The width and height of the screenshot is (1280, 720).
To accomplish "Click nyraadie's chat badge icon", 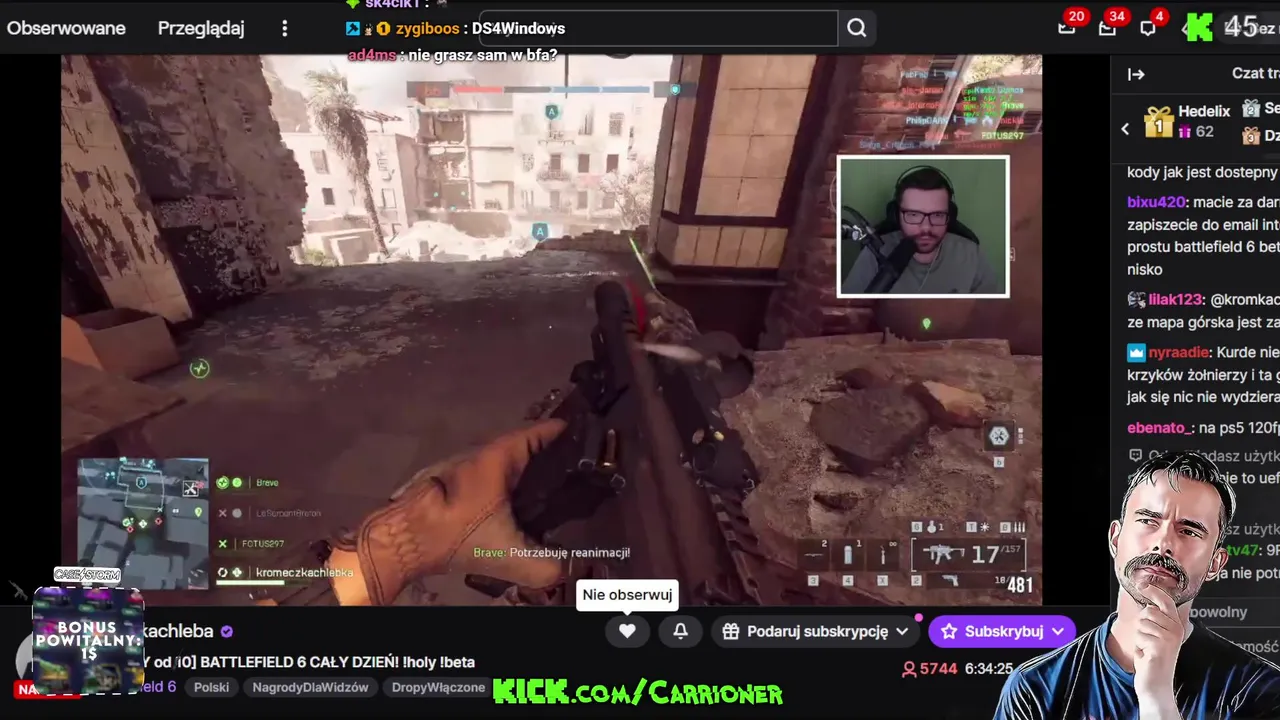I will (1136, 352).
